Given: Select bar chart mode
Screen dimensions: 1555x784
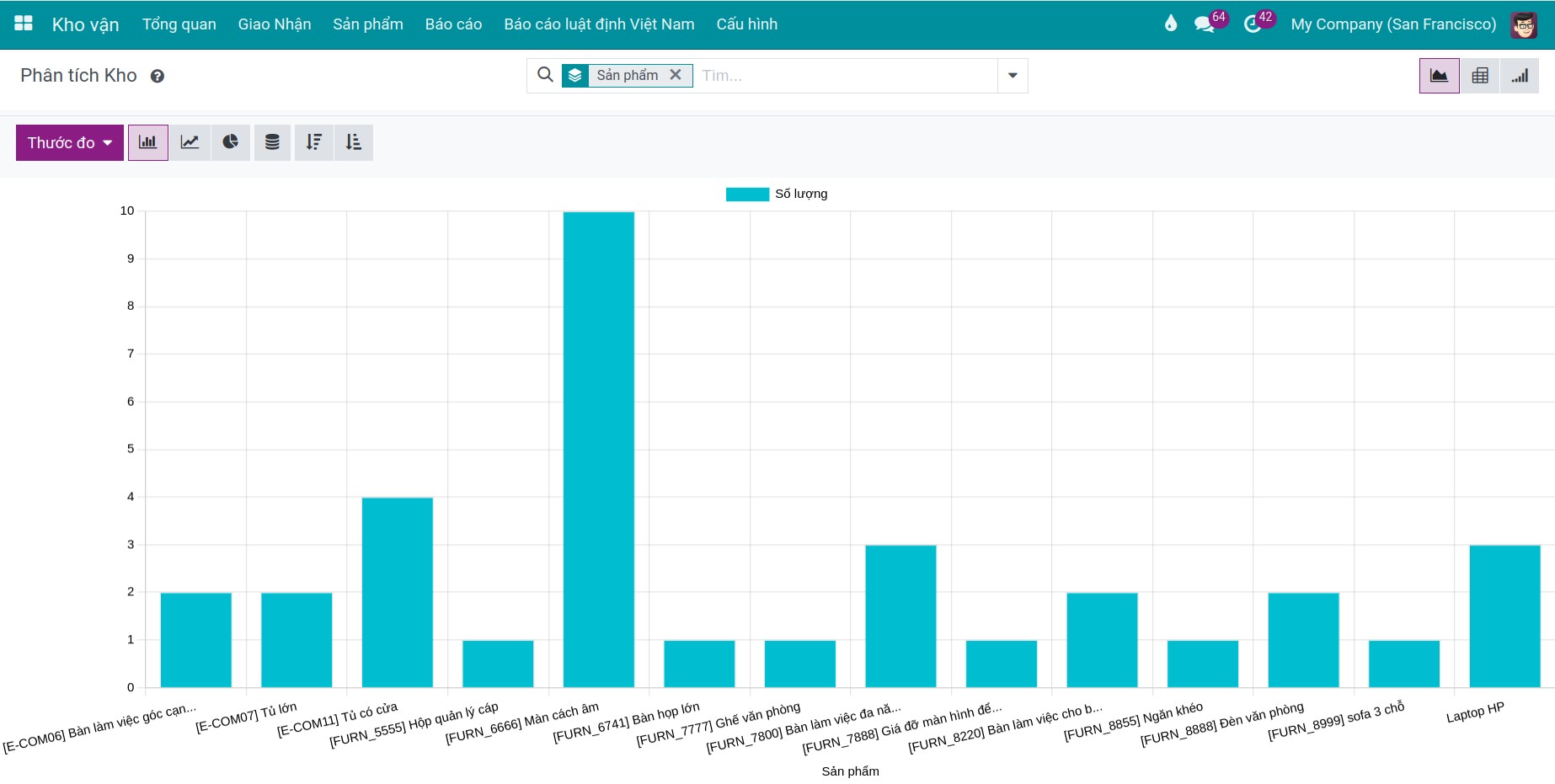Looking at the screenshot, I should [x=148, y=142].
